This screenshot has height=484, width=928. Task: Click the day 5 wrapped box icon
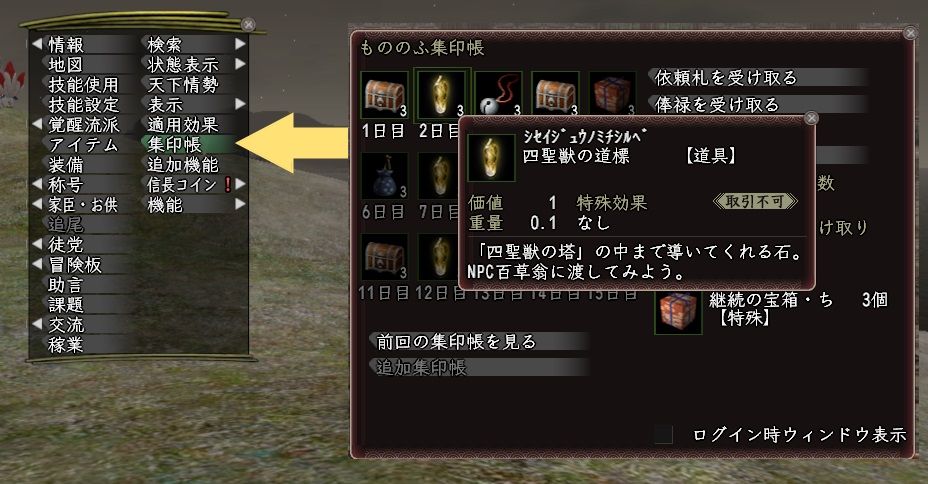tap(613, 93)
